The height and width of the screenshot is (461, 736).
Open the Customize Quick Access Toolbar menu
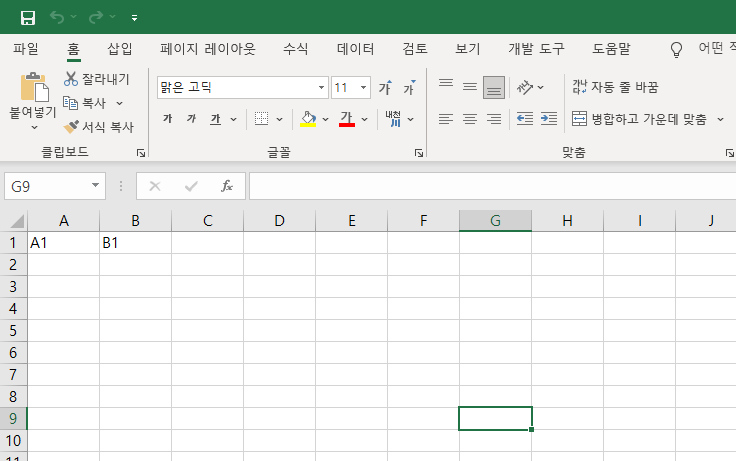click(134, 18)
